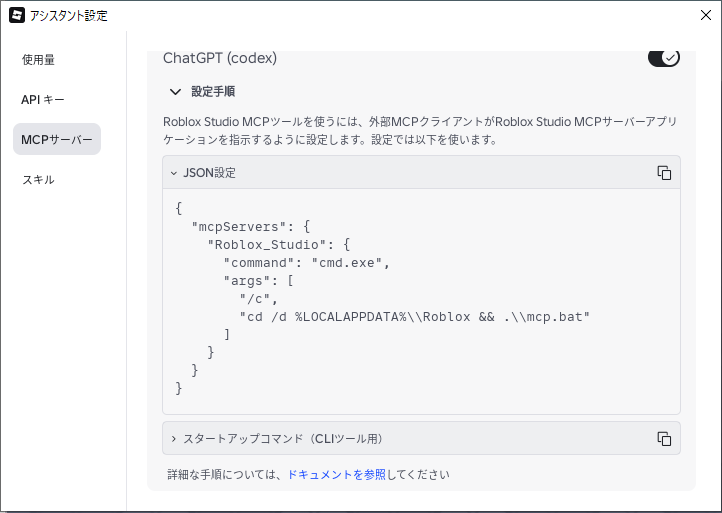The height and width of the screenshot is (513, 722).
Task: Click the 設定手順 heading text
Action: click(213, 92)
